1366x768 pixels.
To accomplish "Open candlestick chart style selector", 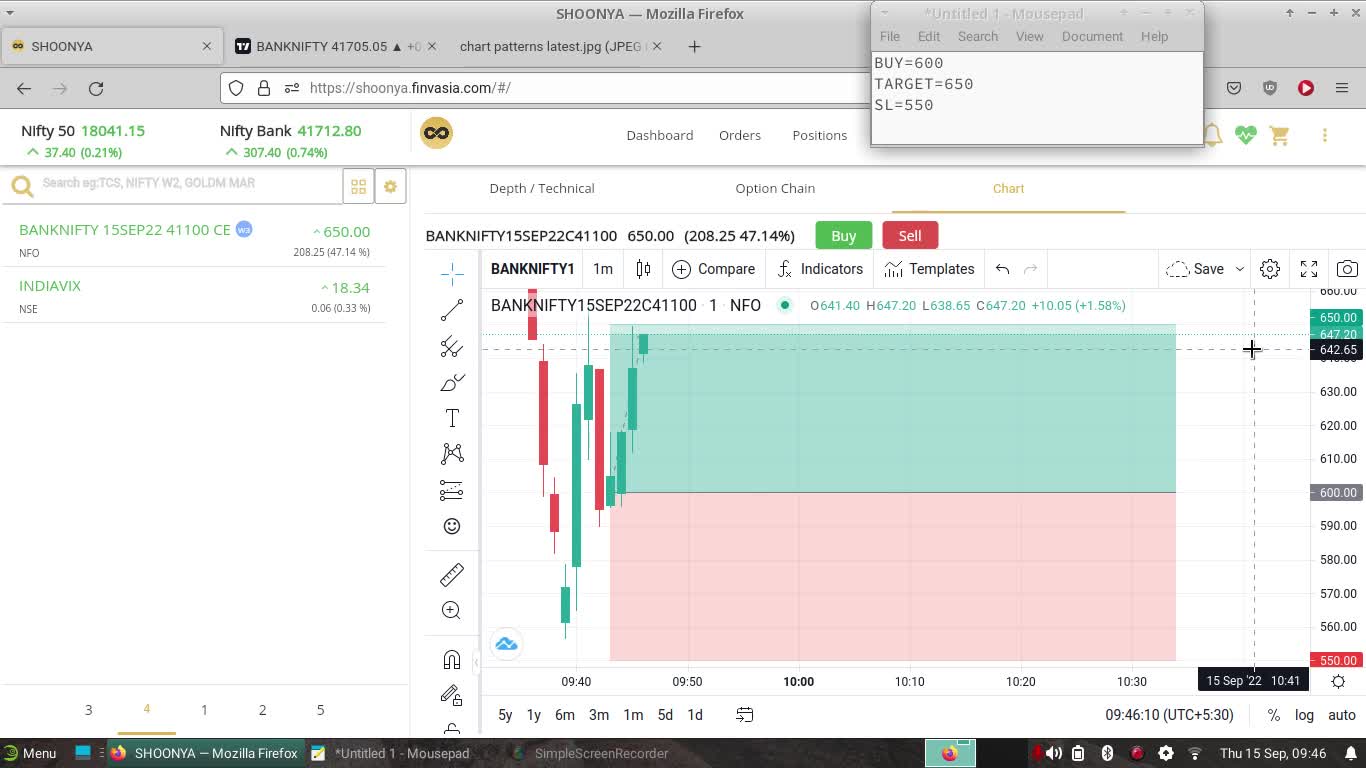I will pyautogui.click(x=644, y=269).
